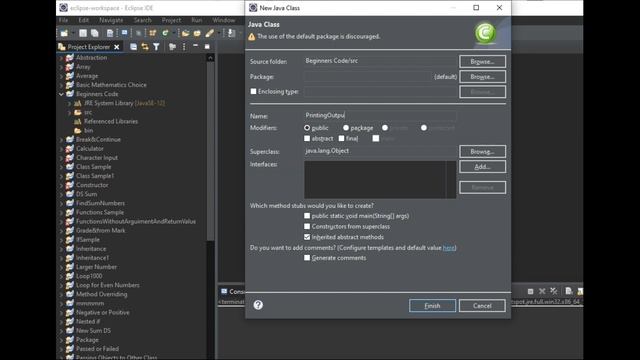Enable the Generate comments checkbox
This screenshot has height=360, width=640.
307,258
